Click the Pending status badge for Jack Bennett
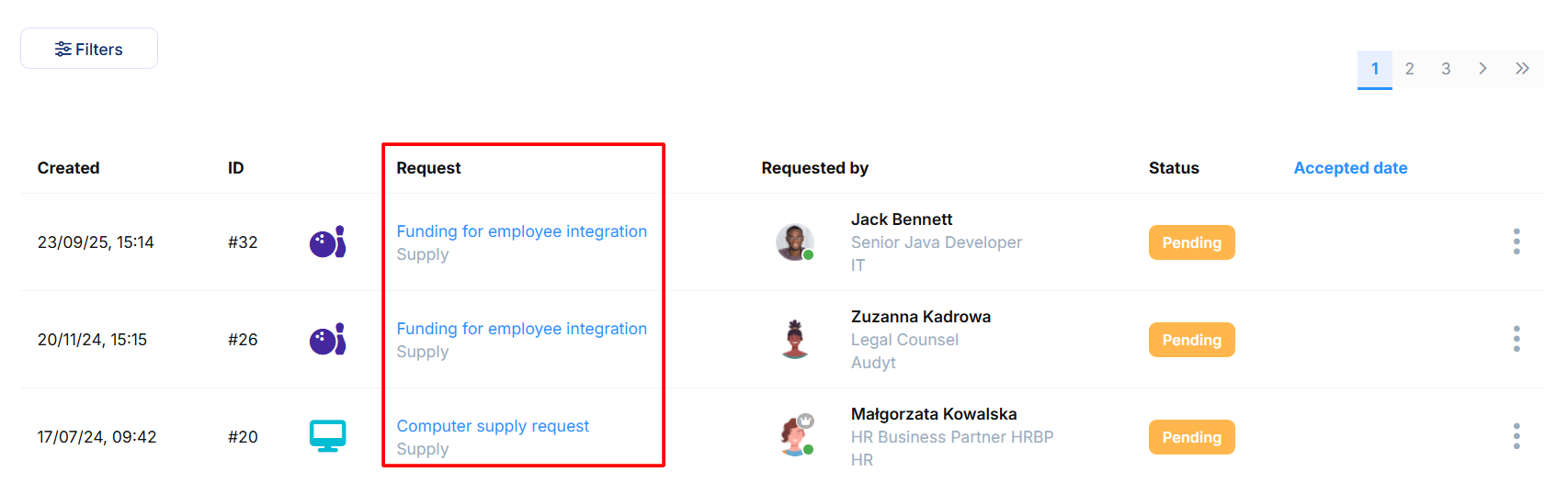The width and height of the screenshot is (1568, 483). [x=1191, y=242]
